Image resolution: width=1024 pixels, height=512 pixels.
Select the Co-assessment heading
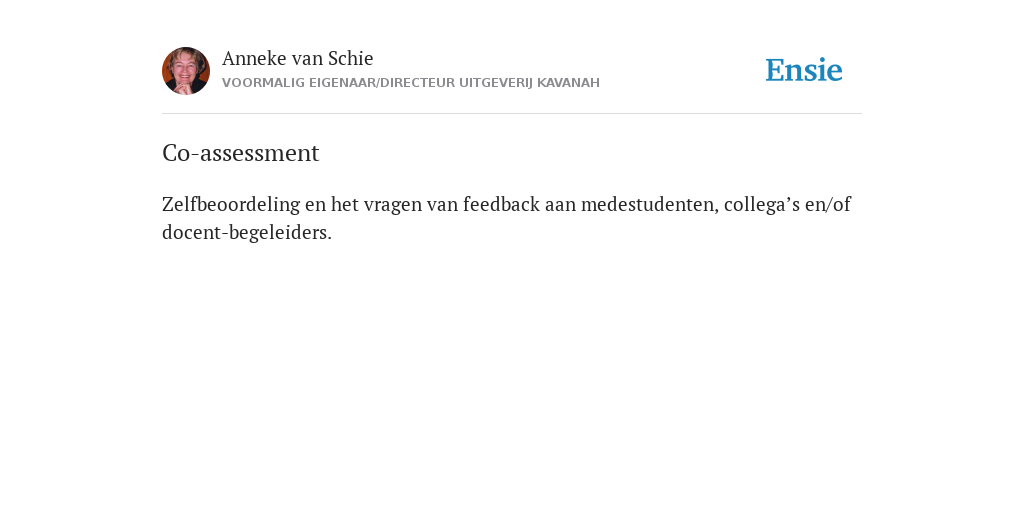coord(240,153)
